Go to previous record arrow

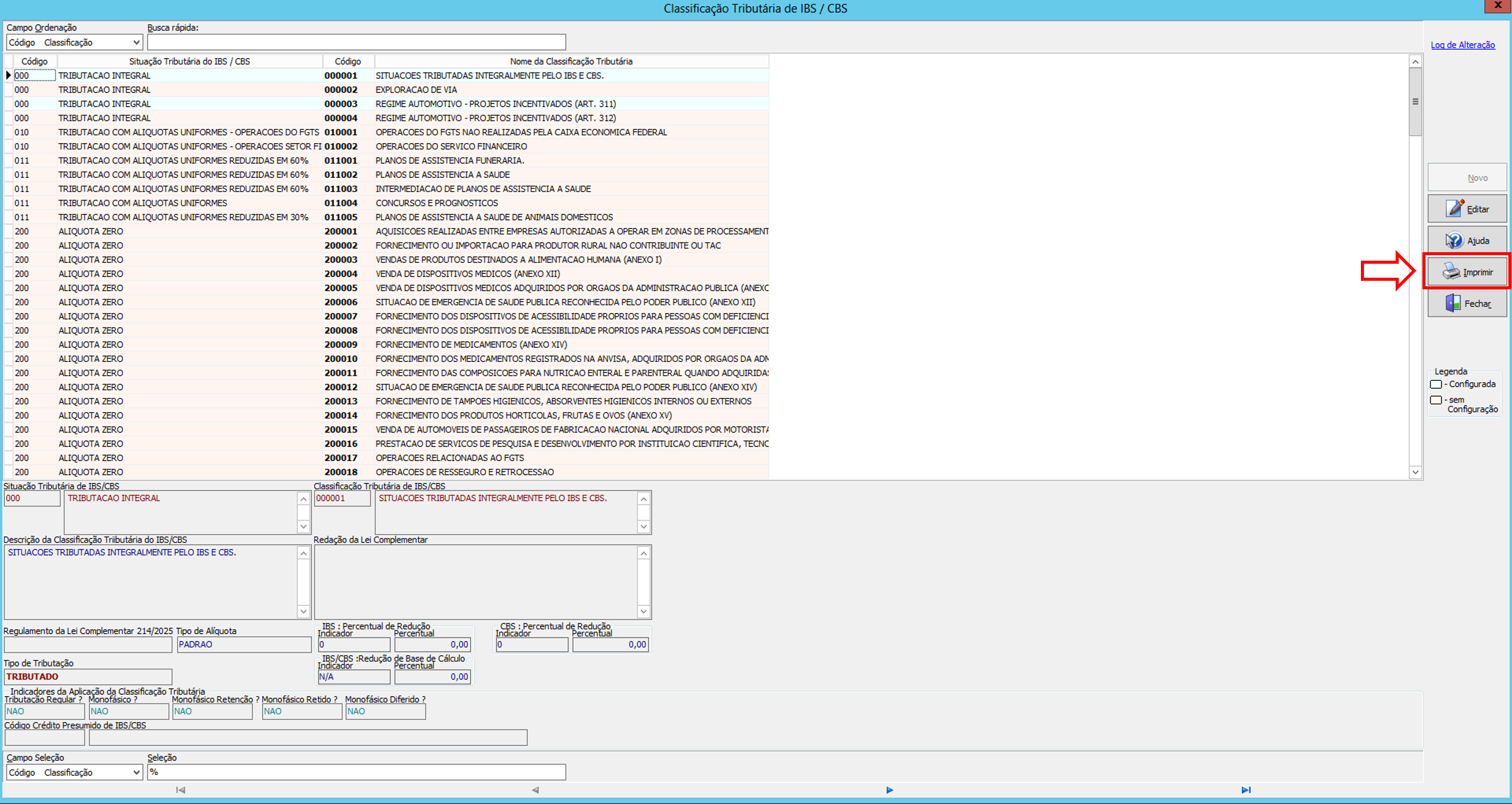point(535,790)
